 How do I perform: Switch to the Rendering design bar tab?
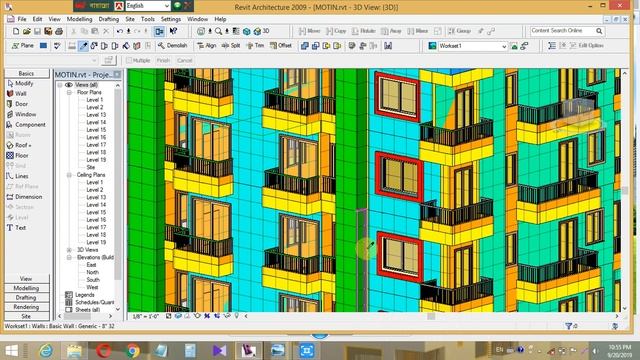click(x=27, y=307)
